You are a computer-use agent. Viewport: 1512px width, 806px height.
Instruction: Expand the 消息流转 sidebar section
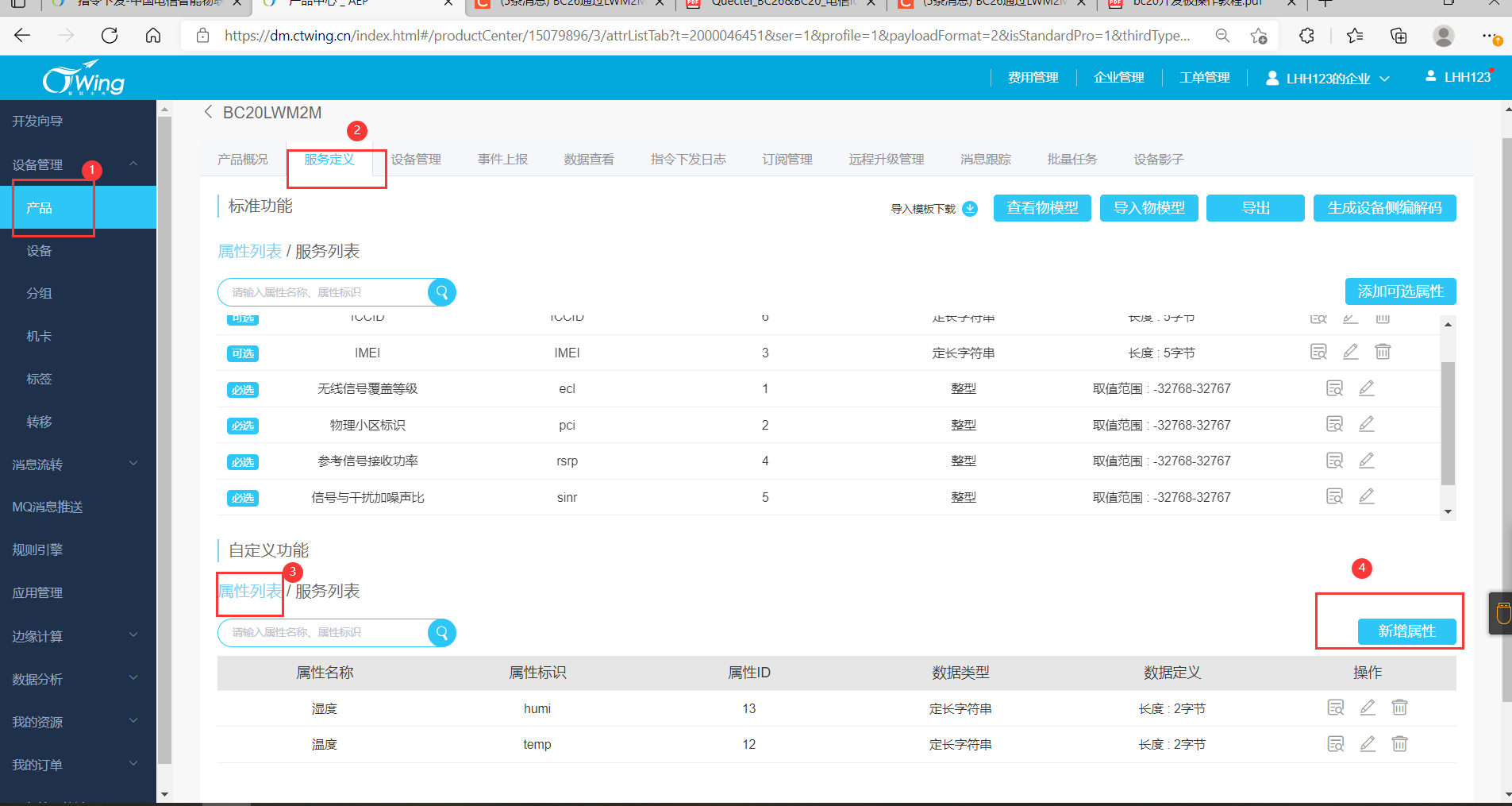point(133,464)
